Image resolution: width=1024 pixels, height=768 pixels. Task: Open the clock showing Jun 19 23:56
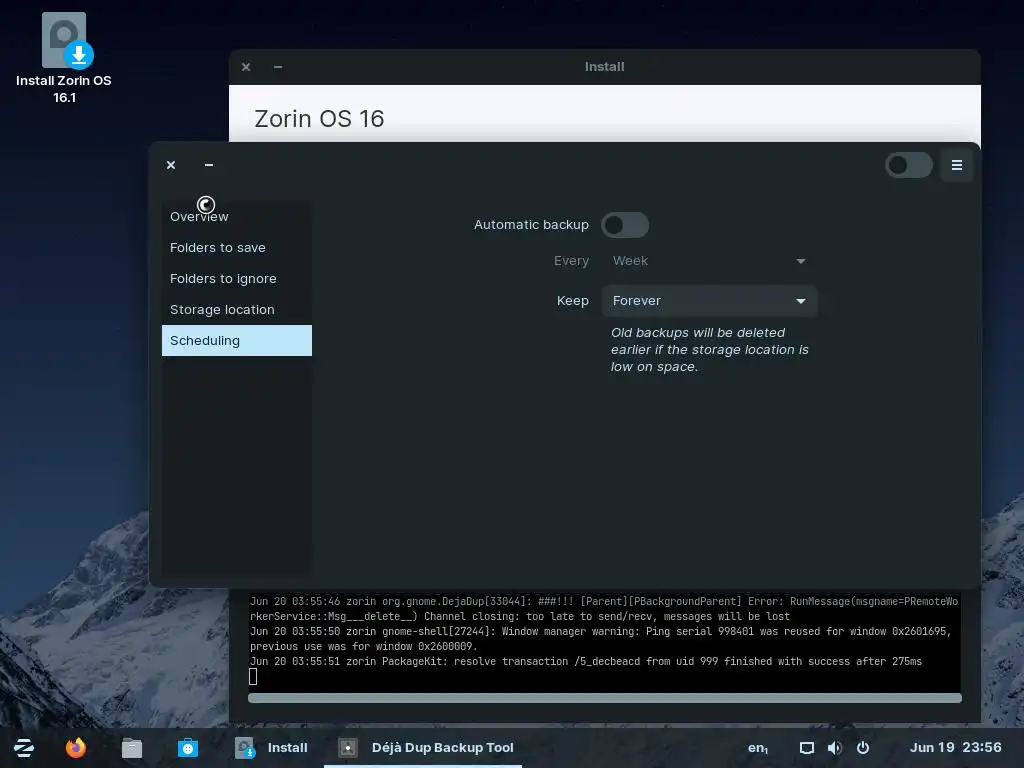point(955,748)
